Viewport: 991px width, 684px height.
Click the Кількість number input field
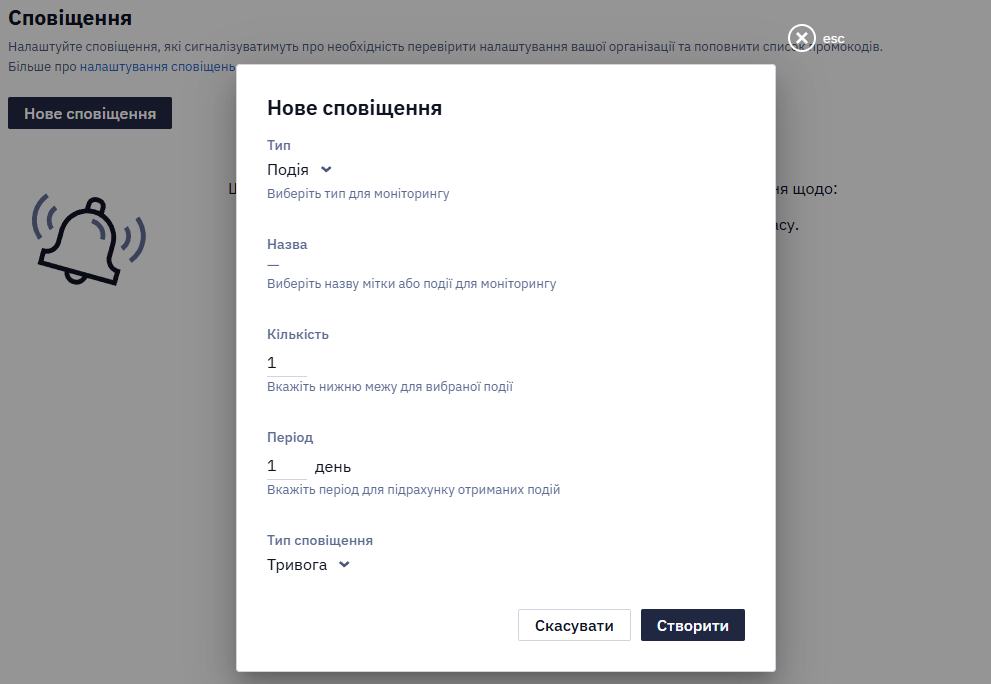click(x=286, y=363)
